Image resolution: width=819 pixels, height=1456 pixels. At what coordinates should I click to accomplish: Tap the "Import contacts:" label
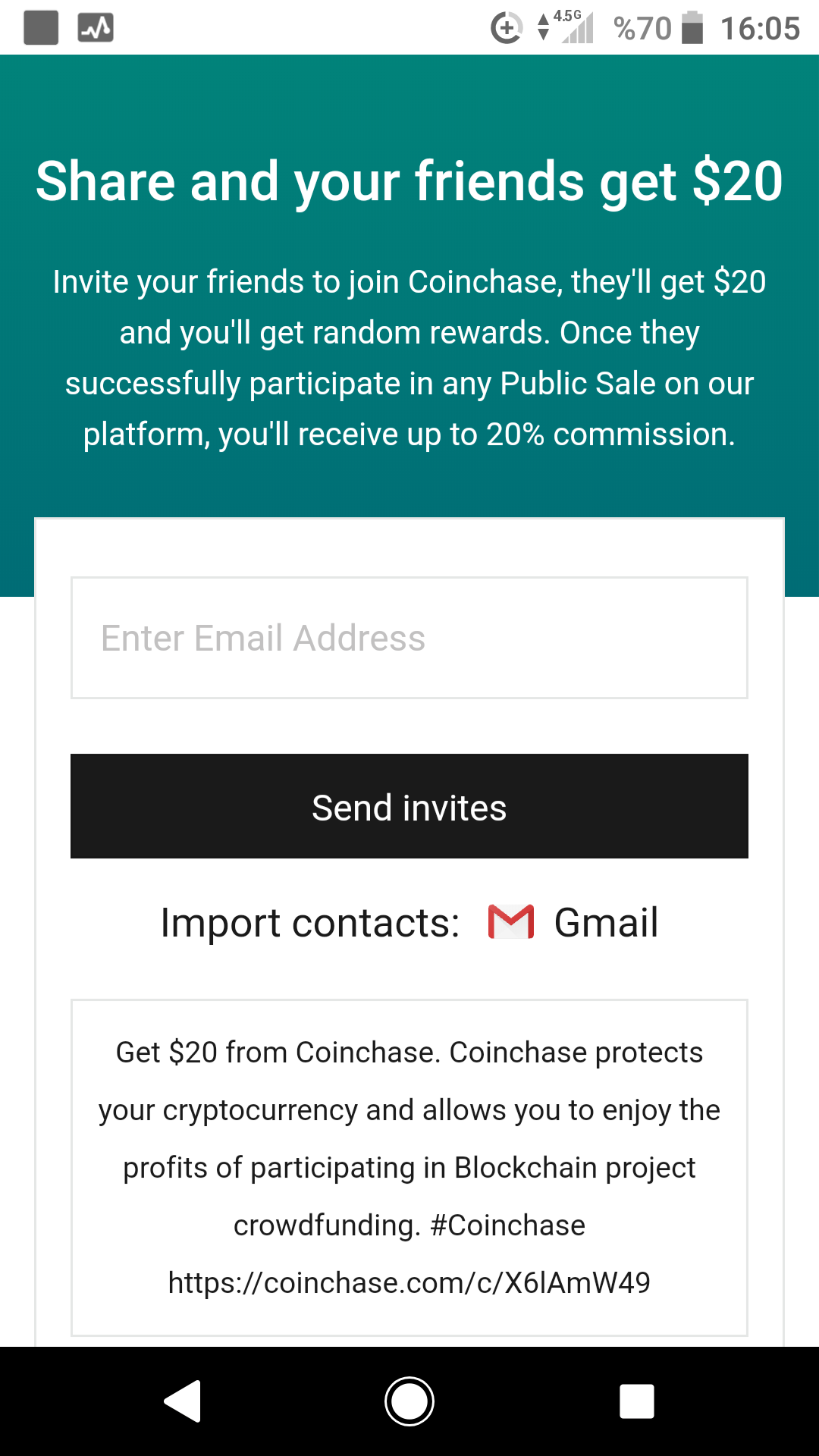pos(310,923)
